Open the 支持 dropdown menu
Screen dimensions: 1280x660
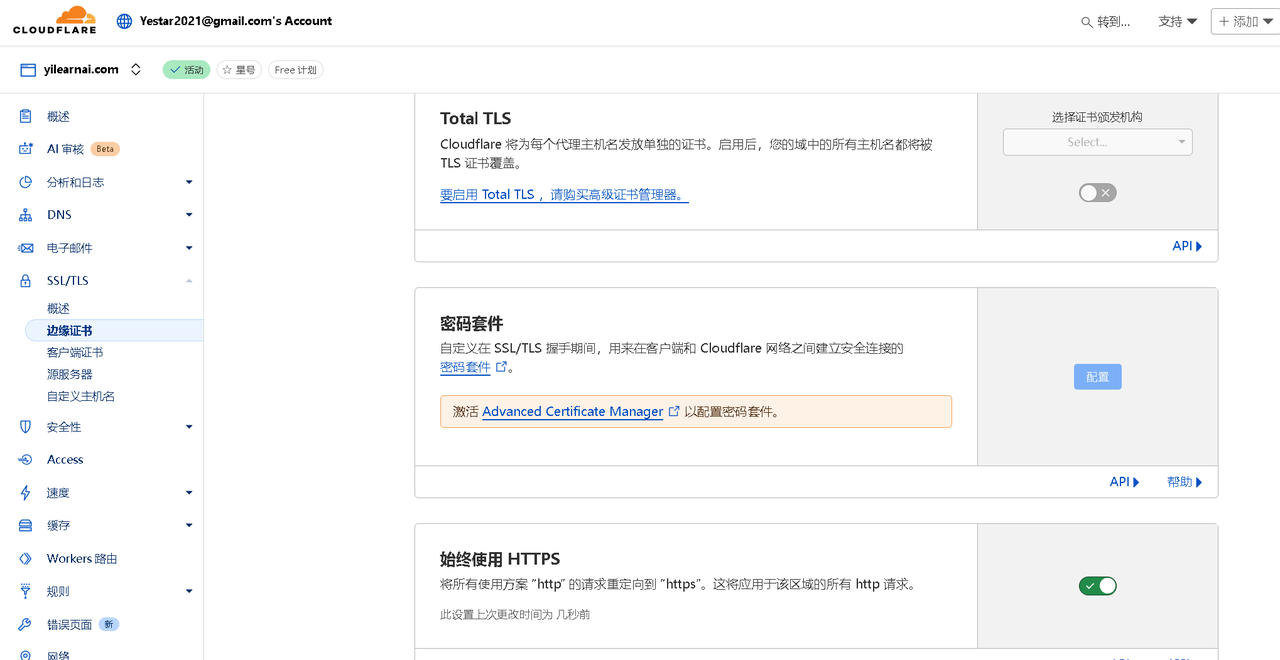coord(1177,21)
